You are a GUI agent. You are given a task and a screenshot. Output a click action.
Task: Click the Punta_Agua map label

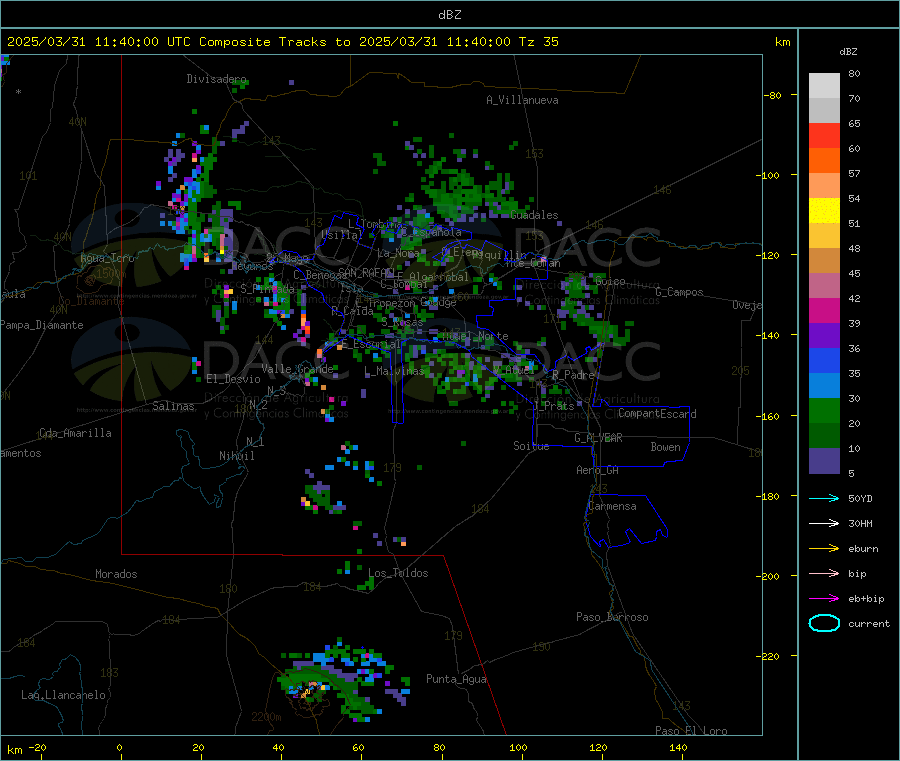click(456, 680)
